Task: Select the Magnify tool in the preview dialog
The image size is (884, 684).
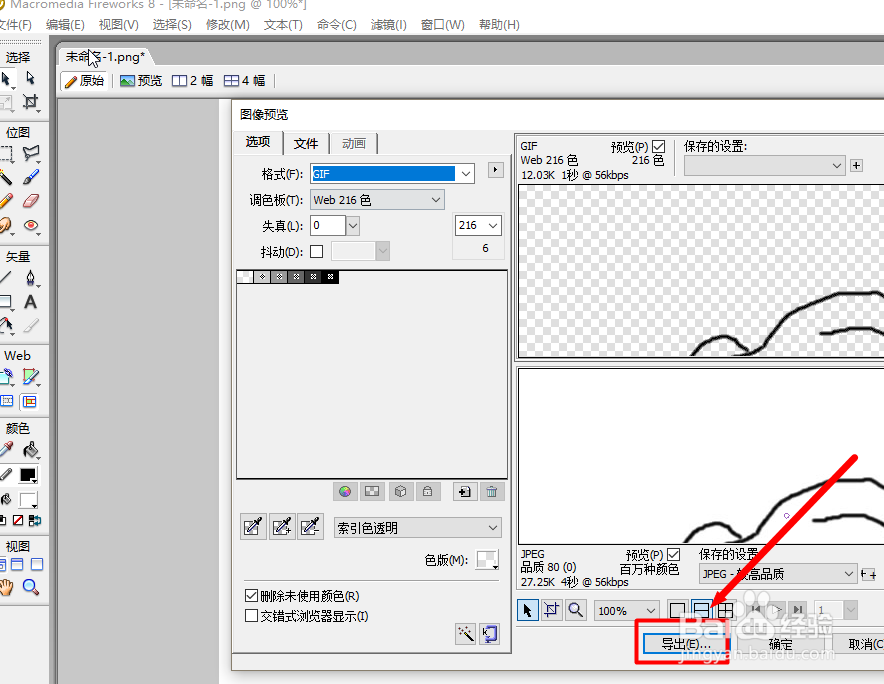Action: point(575,610)
